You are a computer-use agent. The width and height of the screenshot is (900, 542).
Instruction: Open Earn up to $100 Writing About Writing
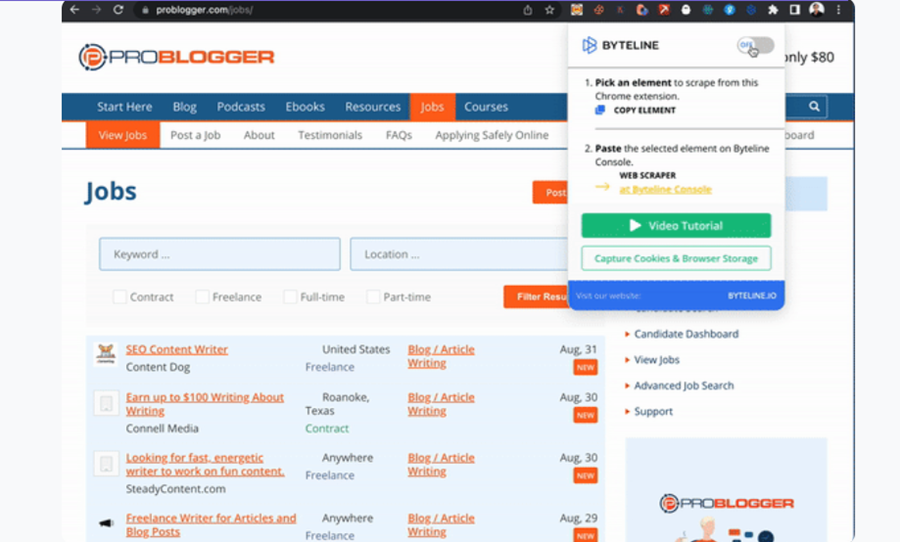coord(205,404)
